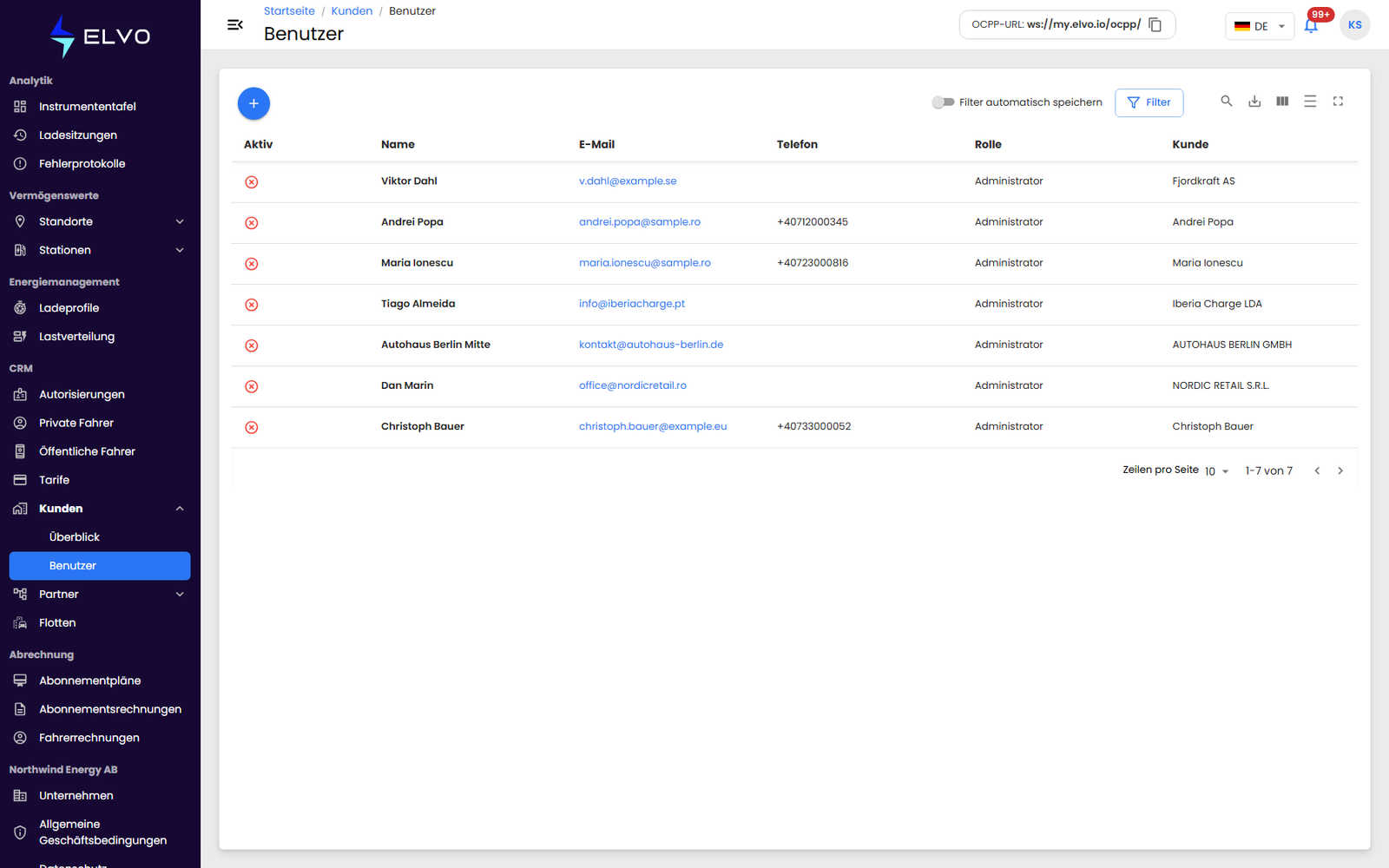Expand the Standorte menu
Screen dimensions: 1389x868
pyautogui.click(x=100, y=221)
